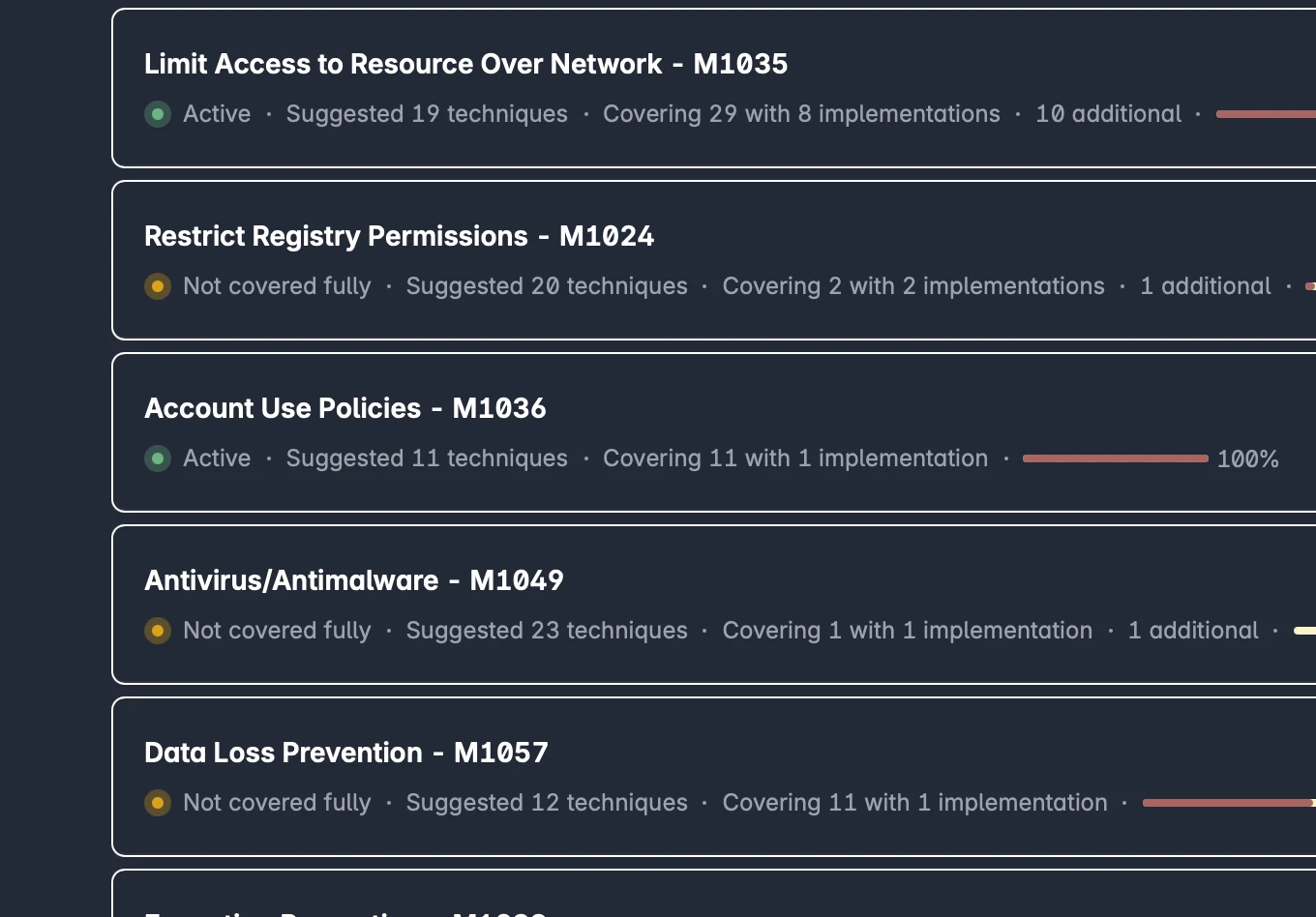Click the Data Loss Prevention coverage progress bar
This screenshot has width=1316, height=917.
[x=1229, y=803]
